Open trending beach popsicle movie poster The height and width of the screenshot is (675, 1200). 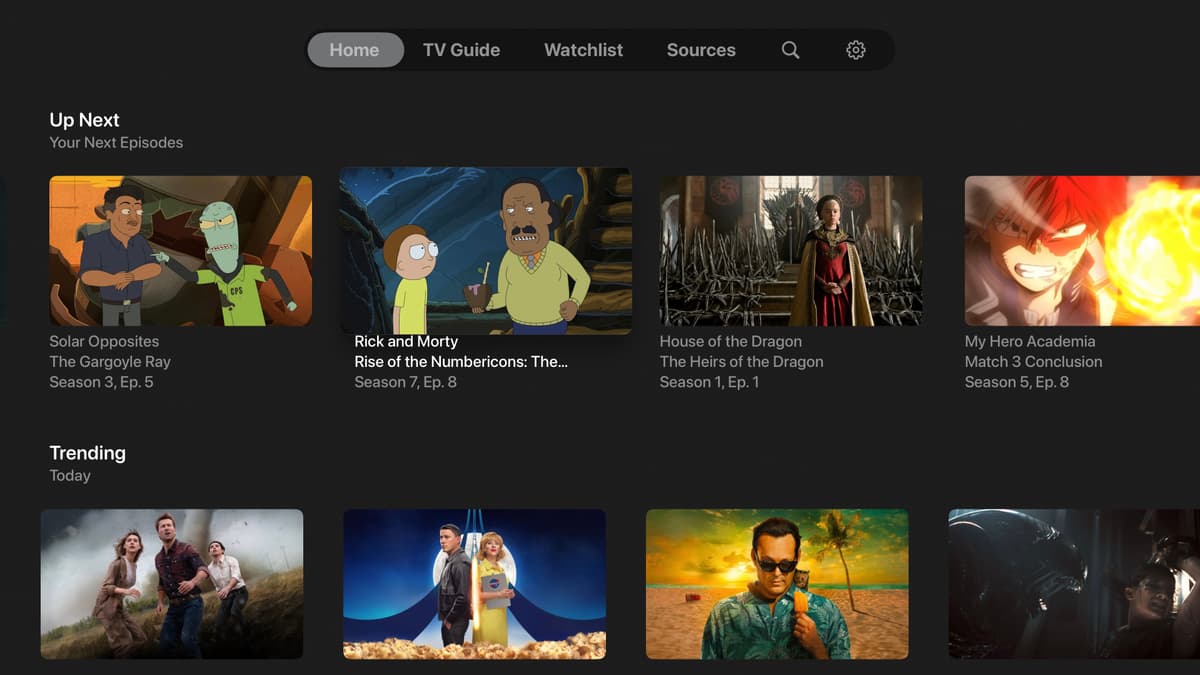click(777, 584)
